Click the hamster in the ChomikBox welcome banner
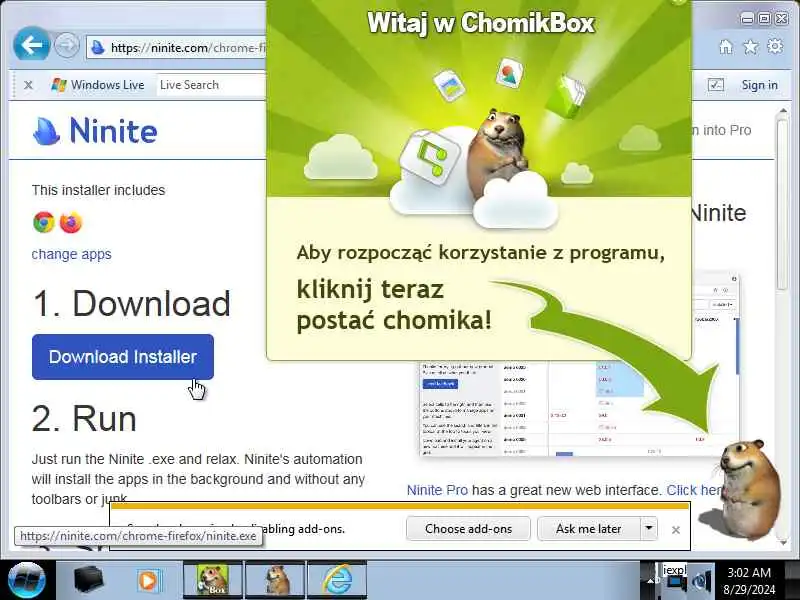Viewport: 800px width, 600px height. (498, 153)
